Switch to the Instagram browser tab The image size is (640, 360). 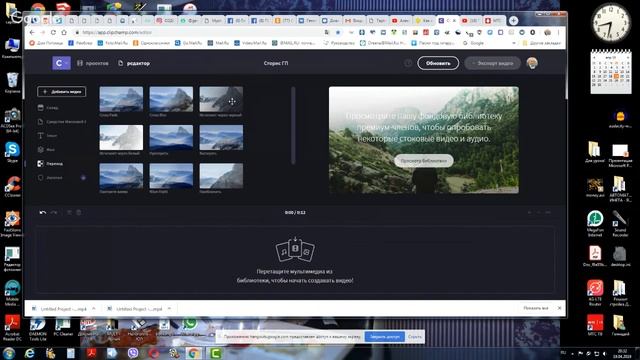click(165, 20)
